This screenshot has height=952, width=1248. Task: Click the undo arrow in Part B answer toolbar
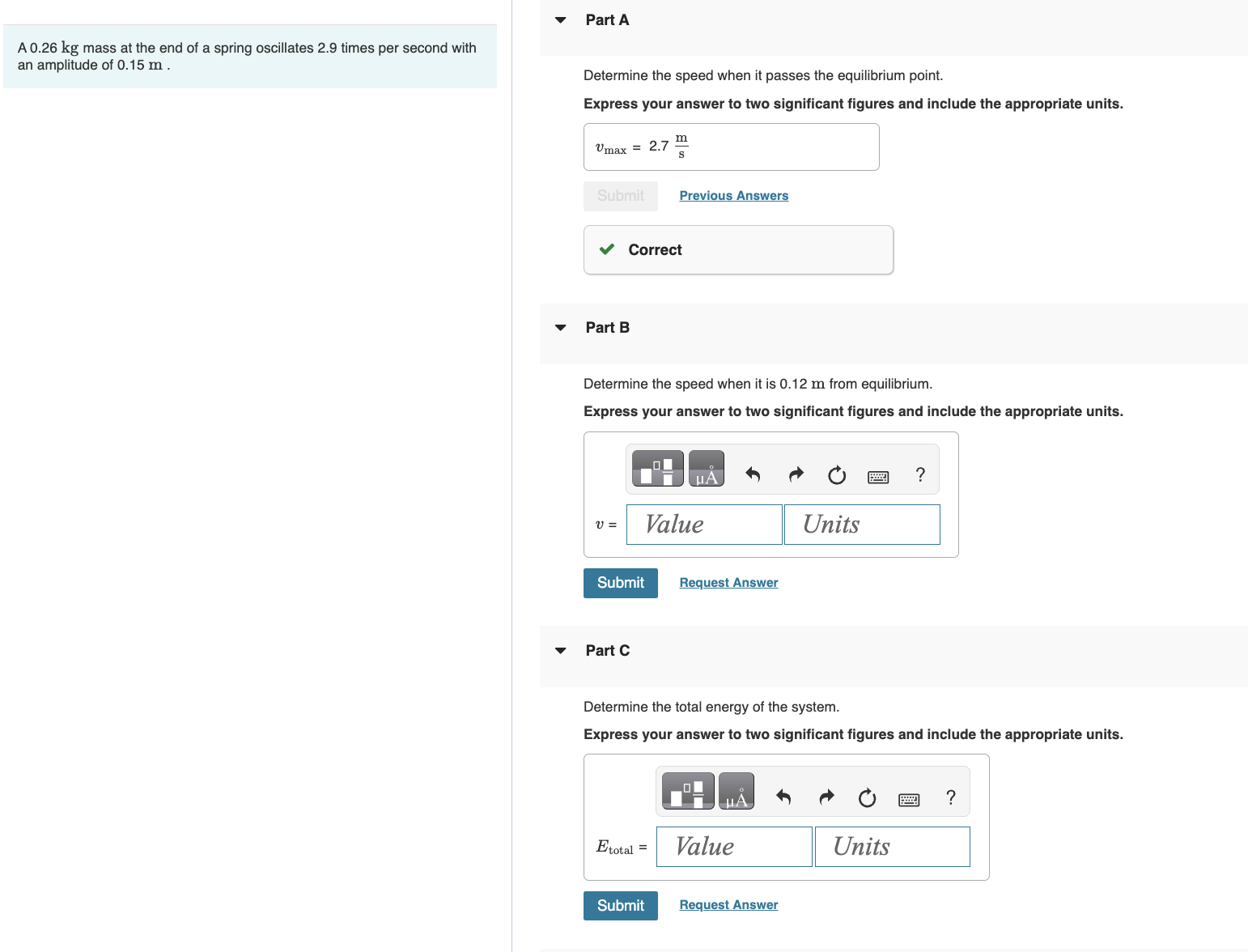point(752,475)
